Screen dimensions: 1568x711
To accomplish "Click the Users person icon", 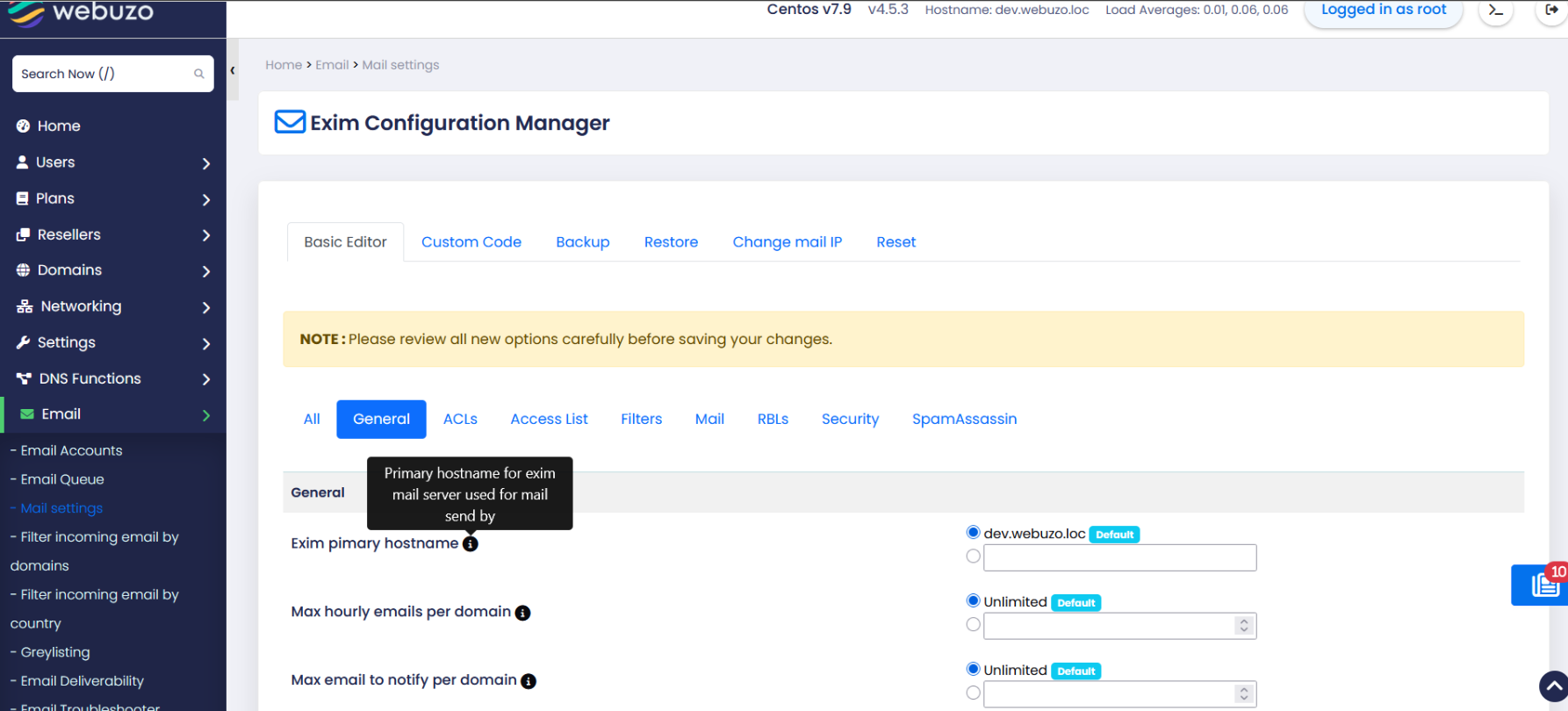I will point(23,162).
